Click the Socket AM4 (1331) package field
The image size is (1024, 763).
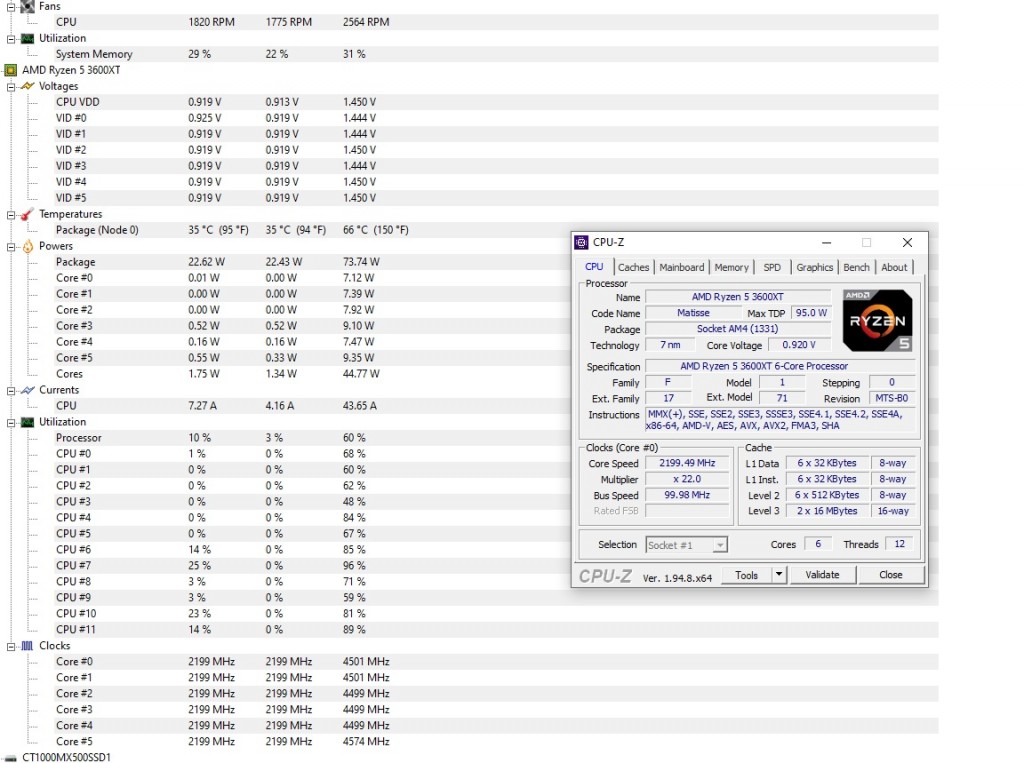click(x=737, y=329)
